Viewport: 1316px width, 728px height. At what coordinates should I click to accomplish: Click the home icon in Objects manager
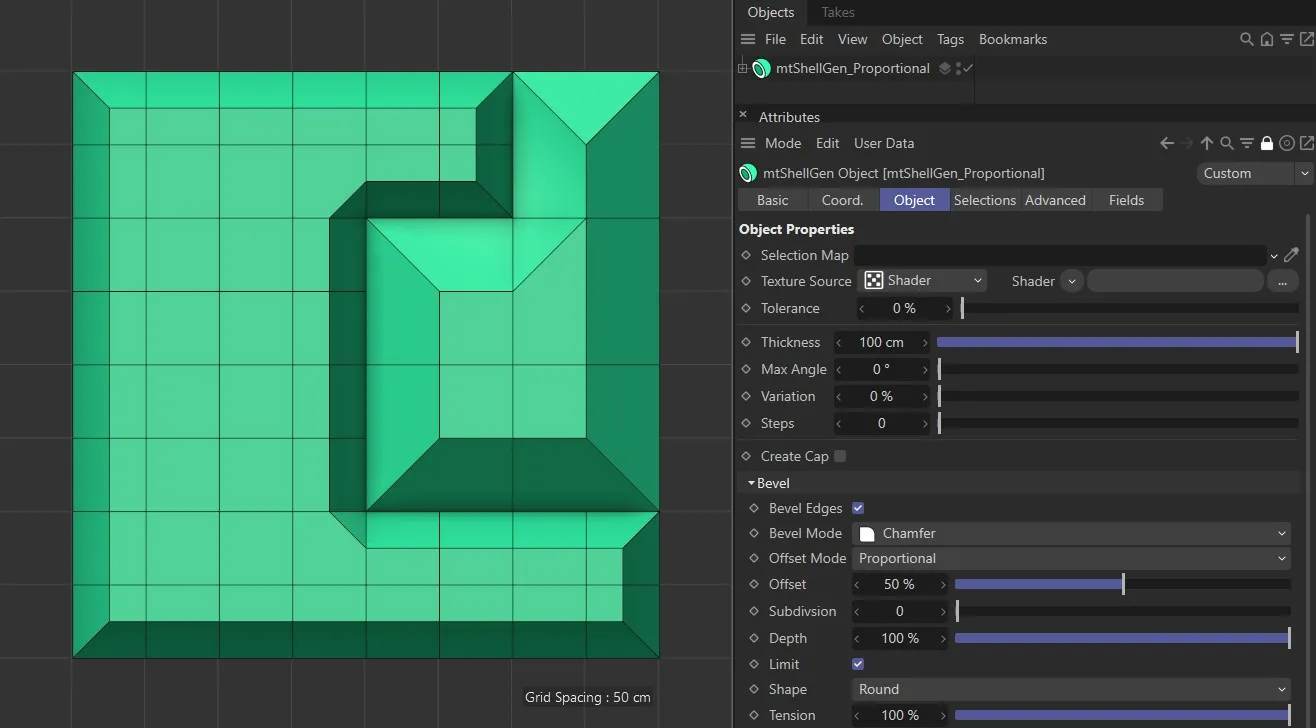click(x=1266, y=39)
